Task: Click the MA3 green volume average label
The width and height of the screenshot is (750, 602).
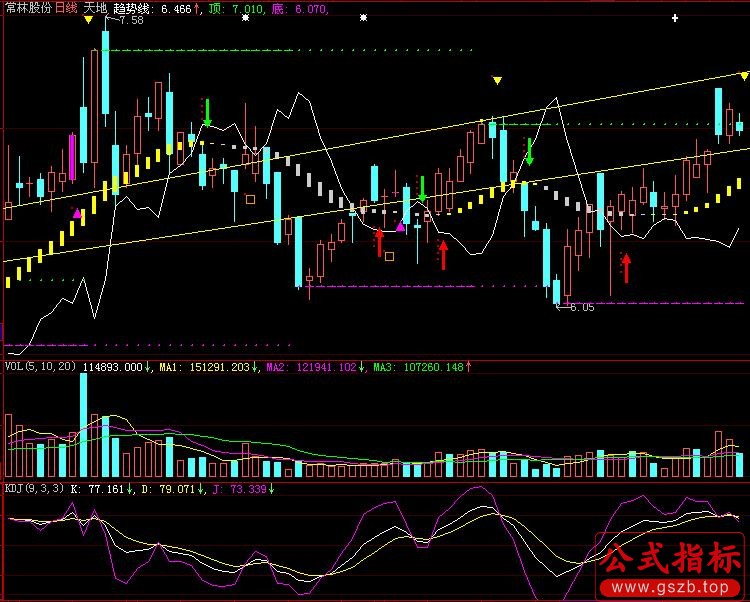Action: [418, 367]
